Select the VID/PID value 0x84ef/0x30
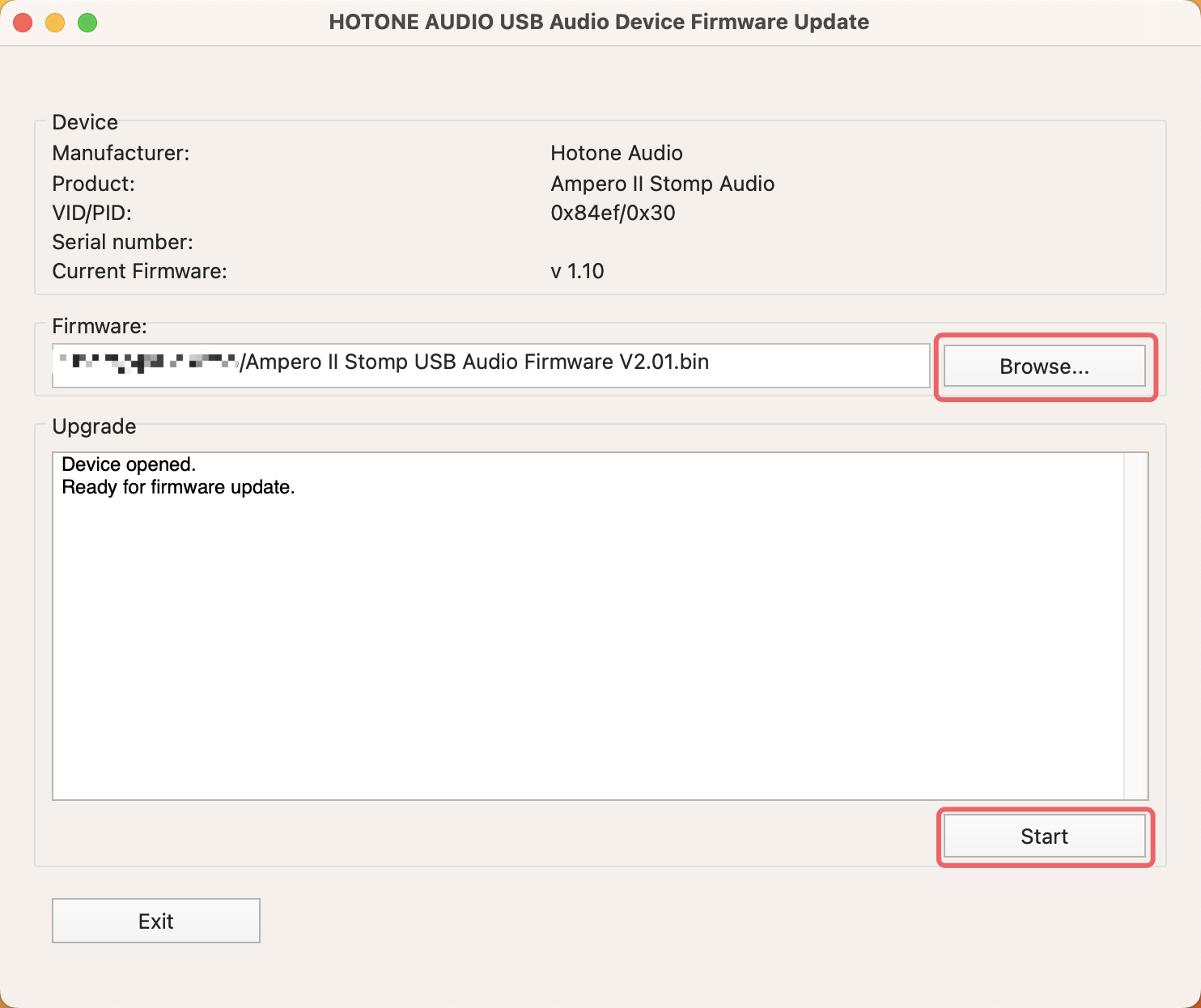Viewport: 1201px width, 1008px height. coord(613,213)
